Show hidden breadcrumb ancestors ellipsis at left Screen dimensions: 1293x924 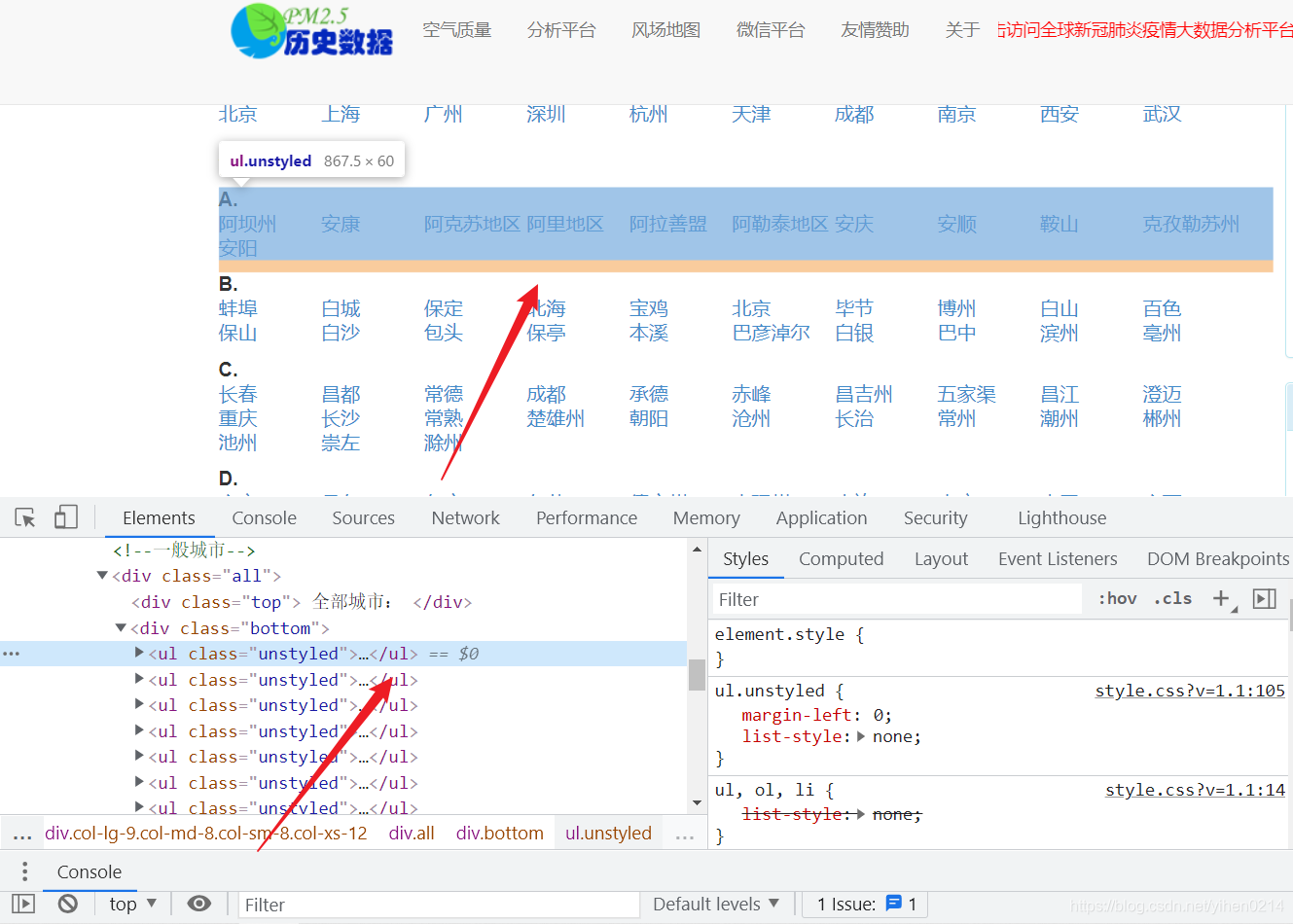pos(22,835)
